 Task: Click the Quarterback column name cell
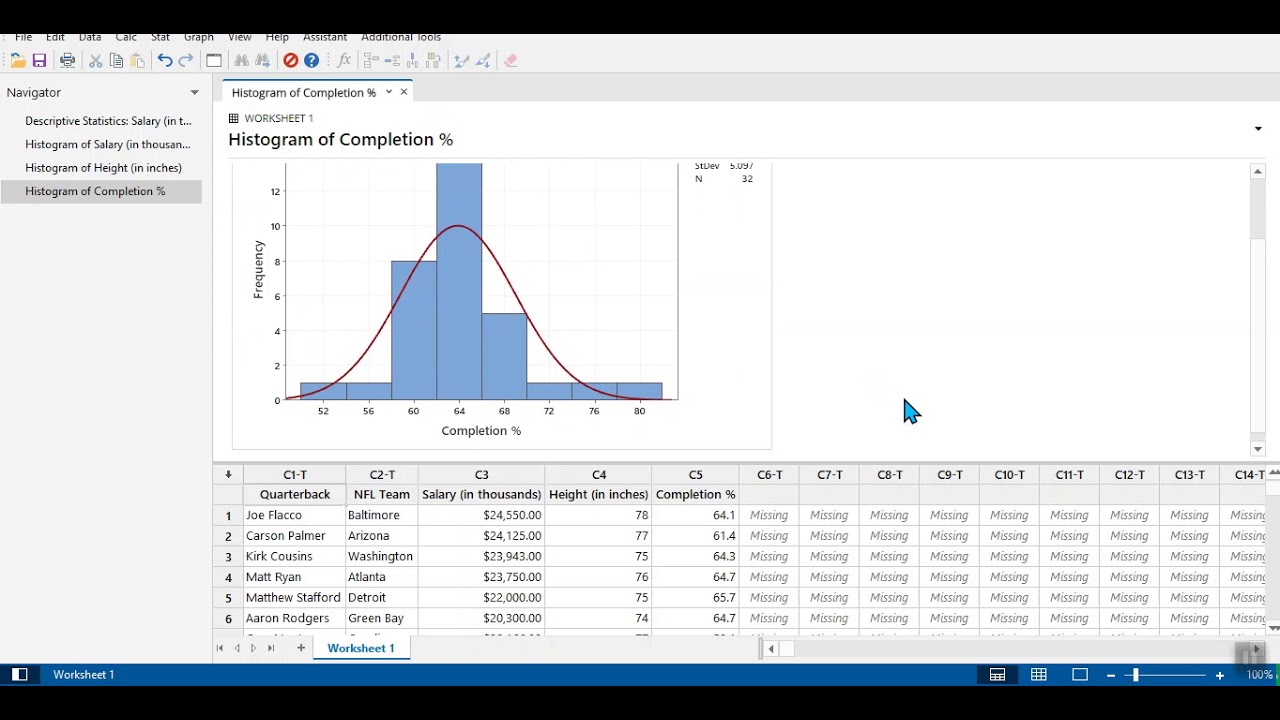(294, 495)
